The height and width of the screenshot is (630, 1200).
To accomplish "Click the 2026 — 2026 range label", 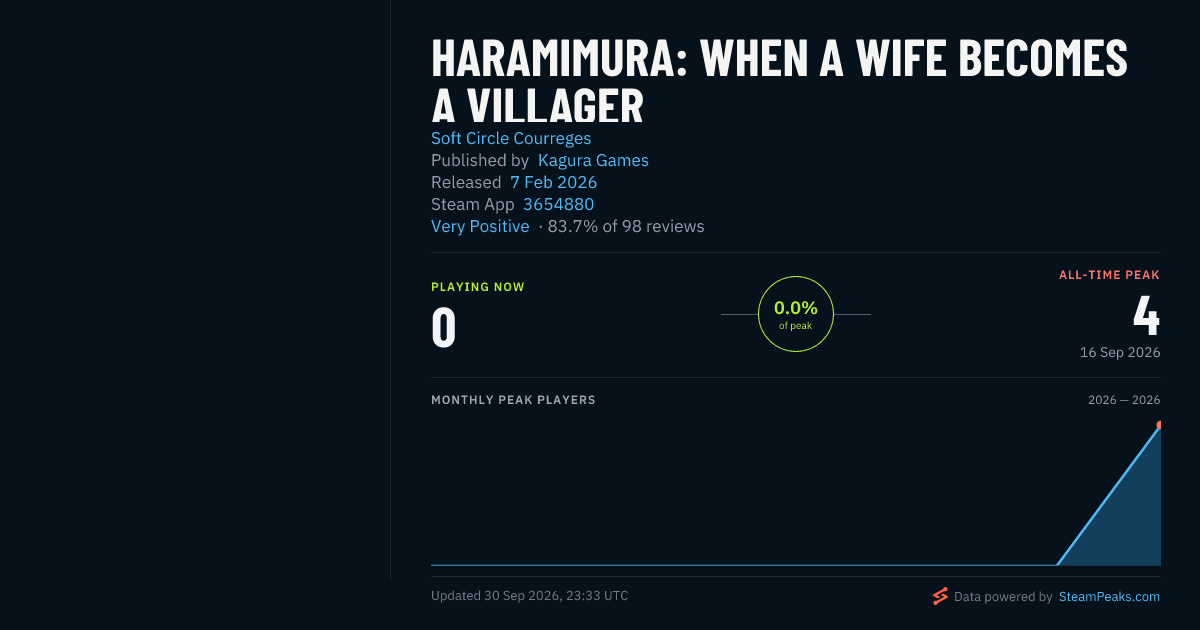I will pyautogui.click(x=1124, y=400).
